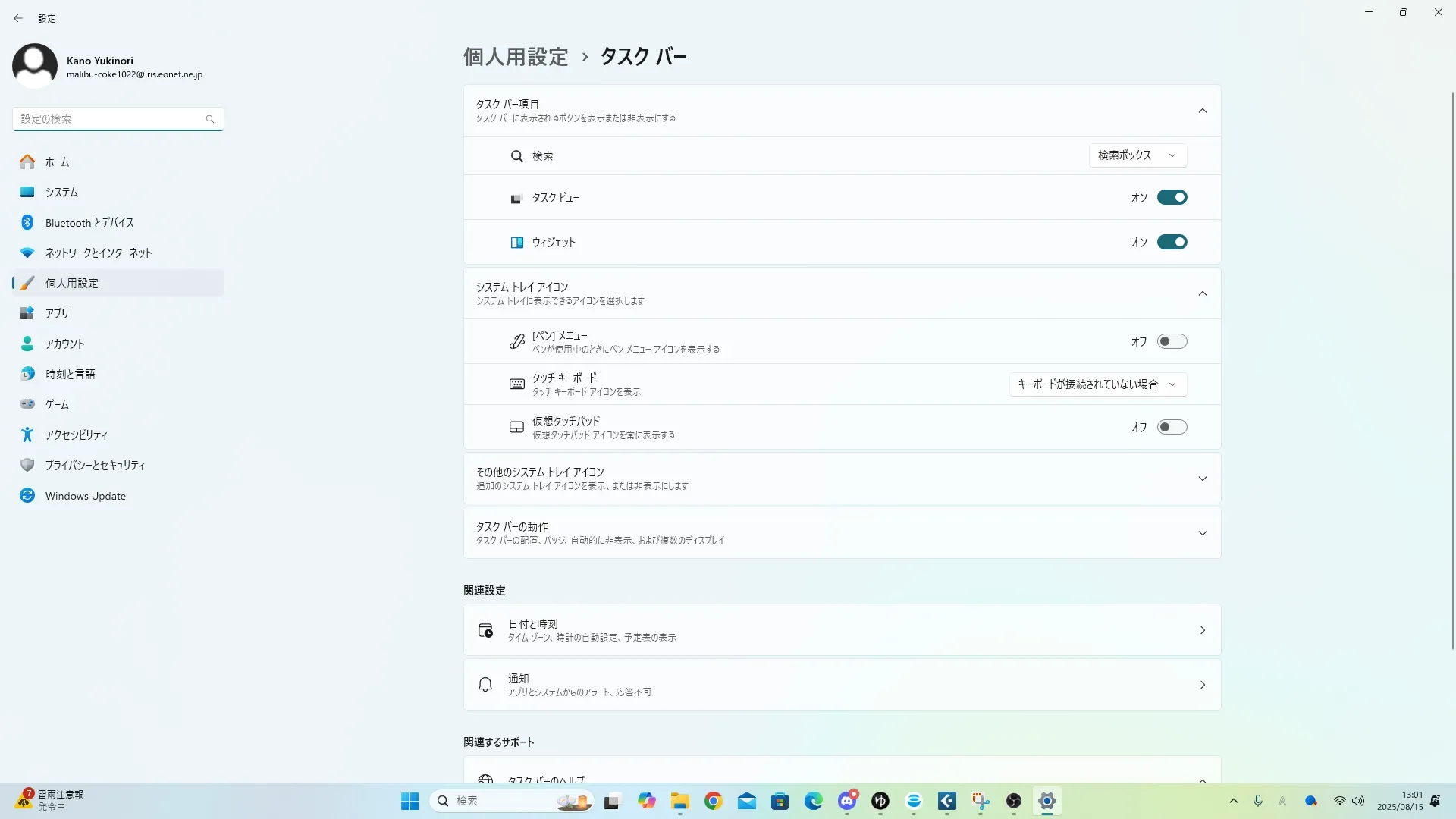Viewport: 1456px width, 819px height.
Task: Open アクセシビリティ settings category
Action: pyautogui.click(x=76, y=435)
